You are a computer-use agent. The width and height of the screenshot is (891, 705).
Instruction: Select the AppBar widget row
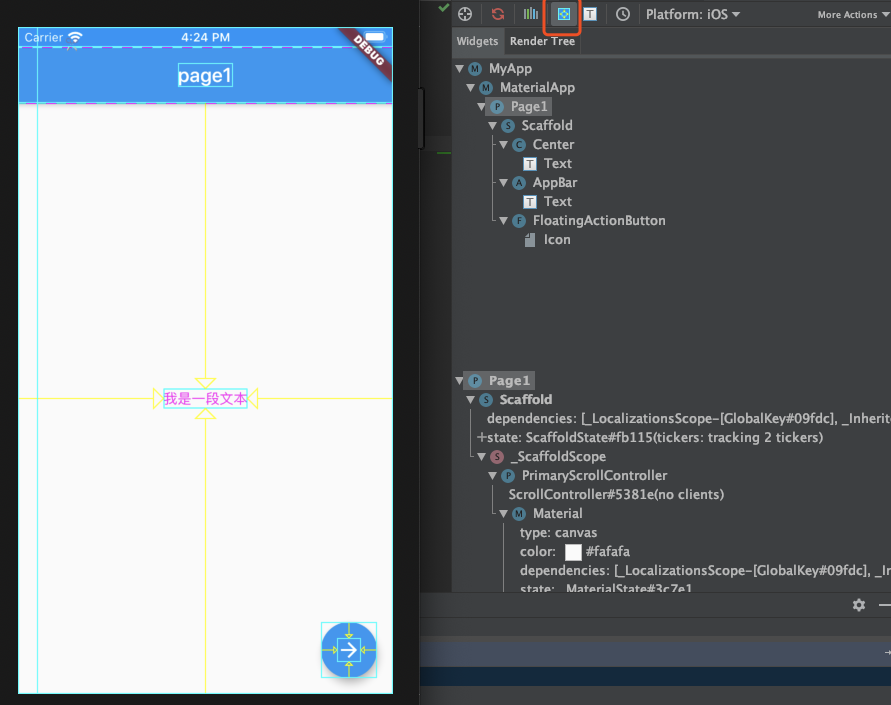coord(555,182)
